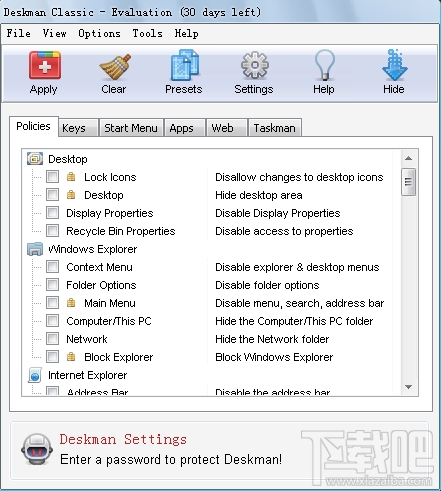Screen dimensions: 441x491
Task: Click the policies list scrollbar thumb
Action: [408, 182]
